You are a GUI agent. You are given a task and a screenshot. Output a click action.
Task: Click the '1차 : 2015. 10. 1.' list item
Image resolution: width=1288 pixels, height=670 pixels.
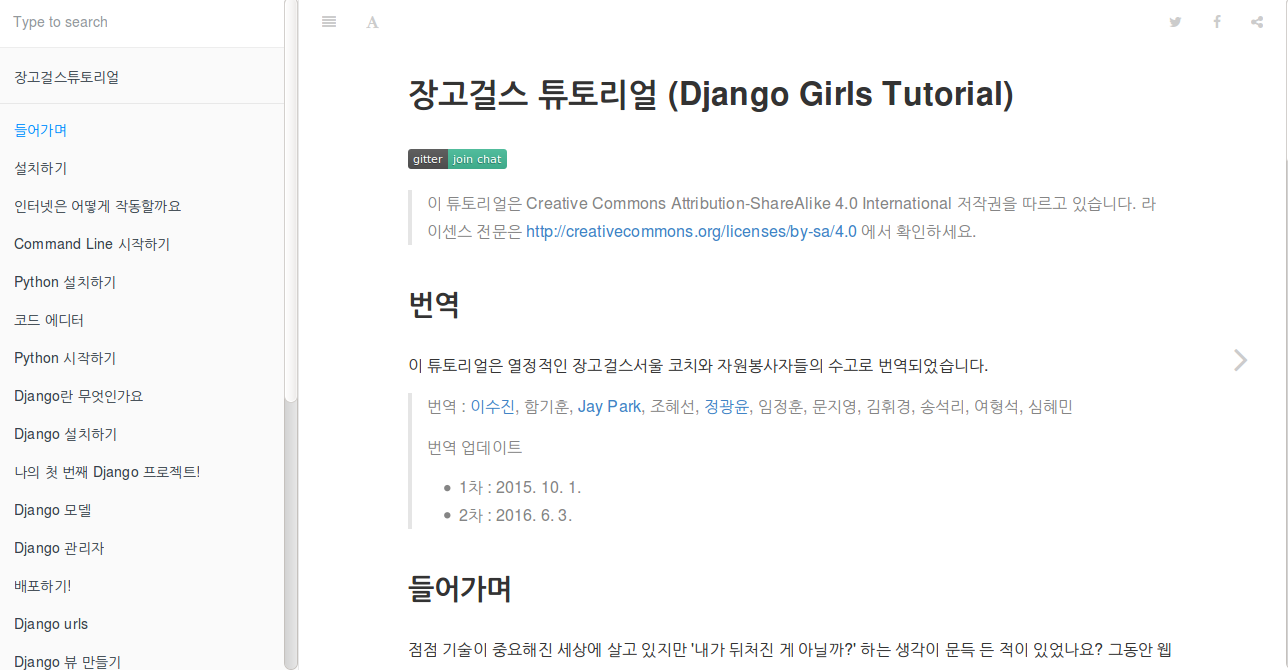click(x=520, y=488)
